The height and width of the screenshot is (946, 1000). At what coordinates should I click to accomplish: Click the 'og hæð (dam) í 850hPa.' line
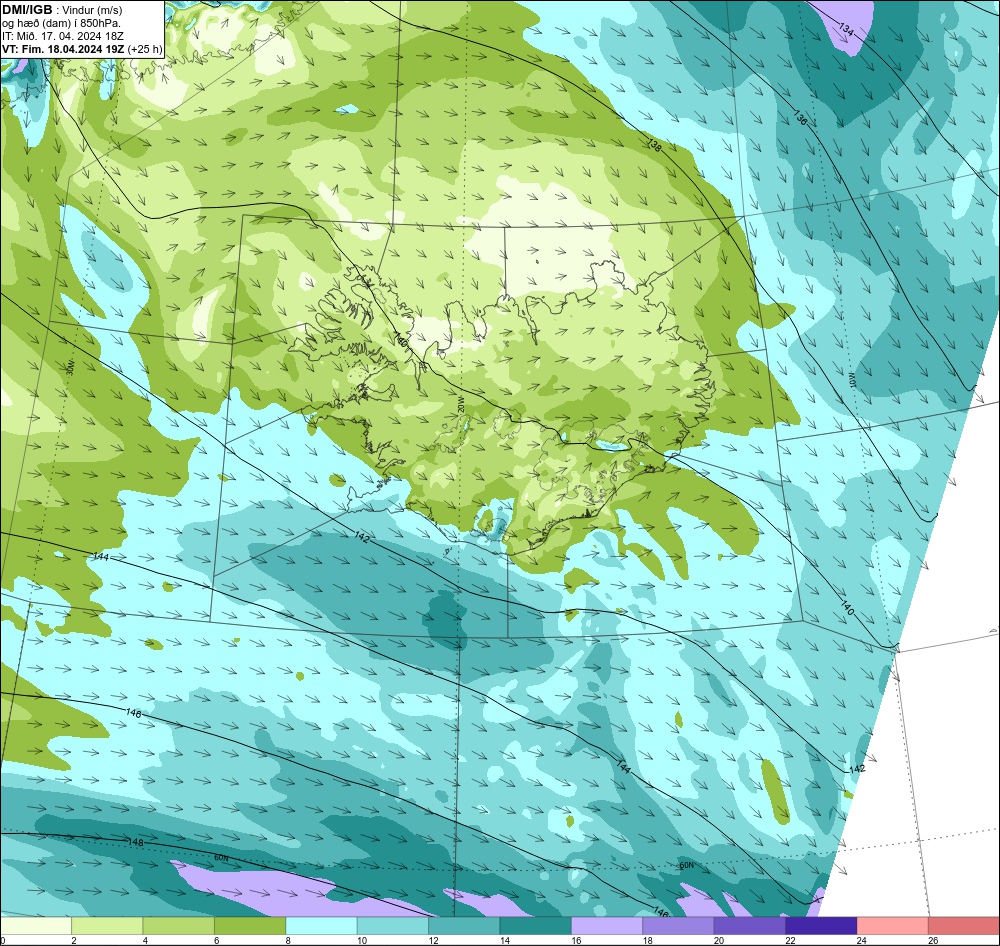61,23
